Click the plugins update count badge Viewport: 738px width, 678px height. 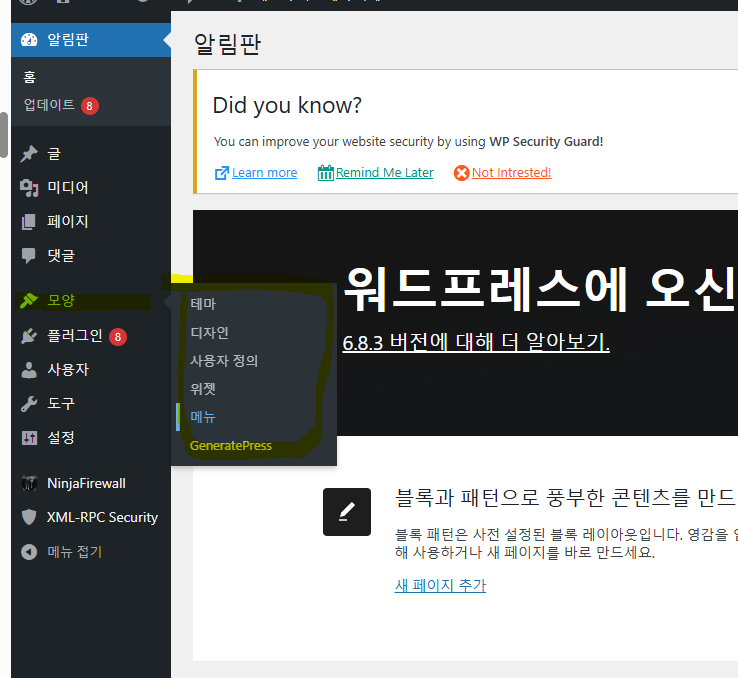click(x=118, y=337)
